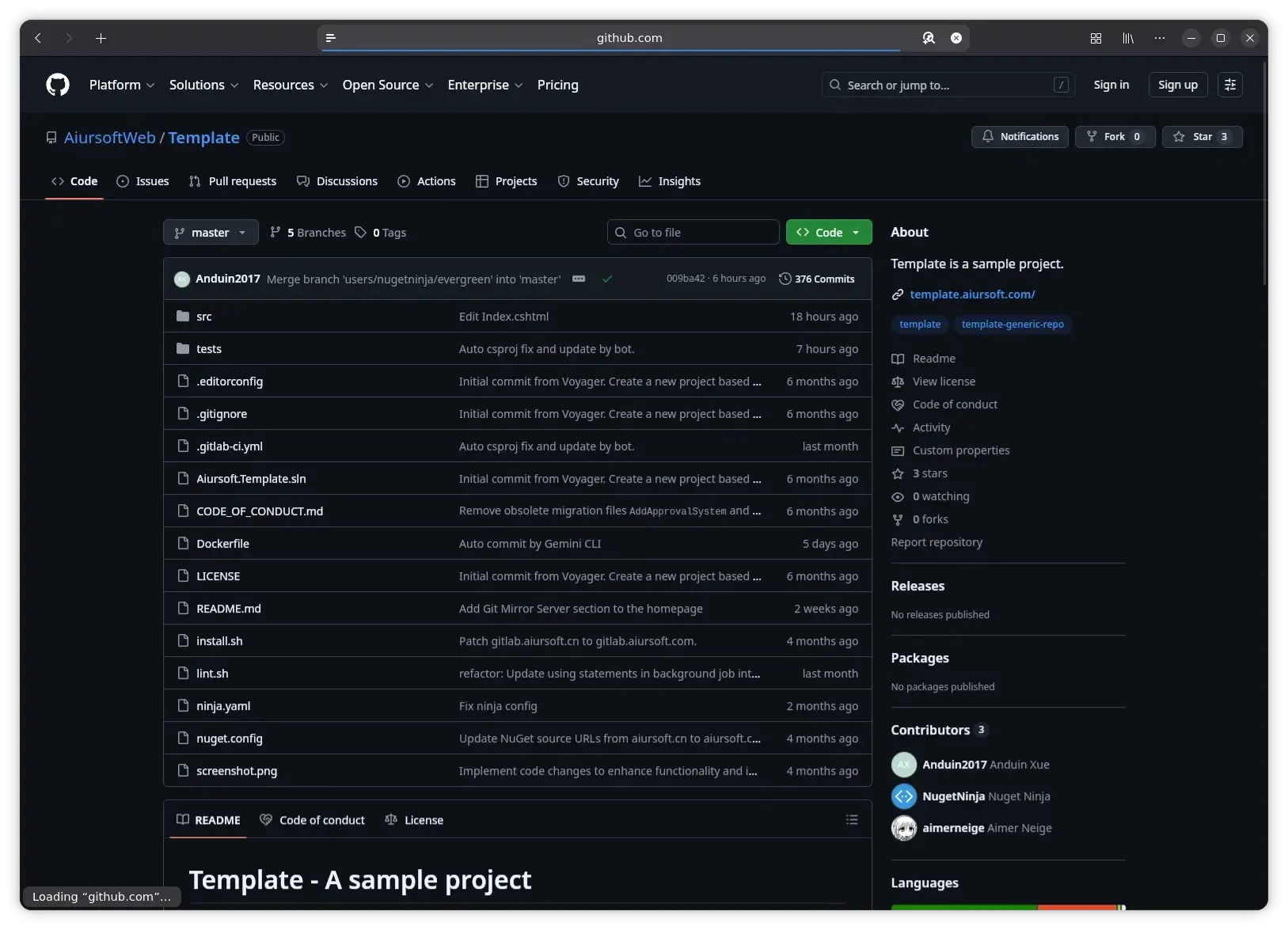
Task: Open template.aiursoft.com link
Action: (x=972, y=294)
